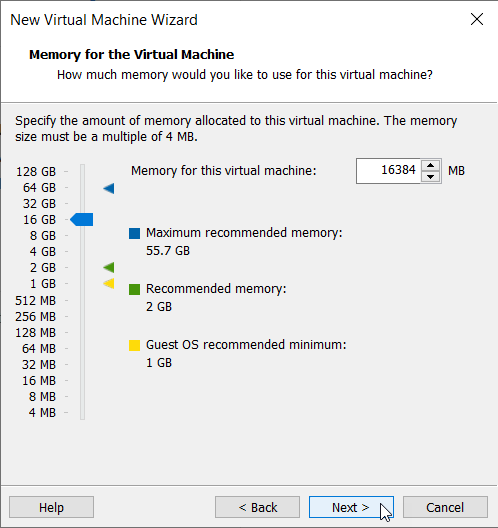Screen dimensions: 498x528
Task: Set slider to the 4 MB tick
Action: (x=82, y=412)
